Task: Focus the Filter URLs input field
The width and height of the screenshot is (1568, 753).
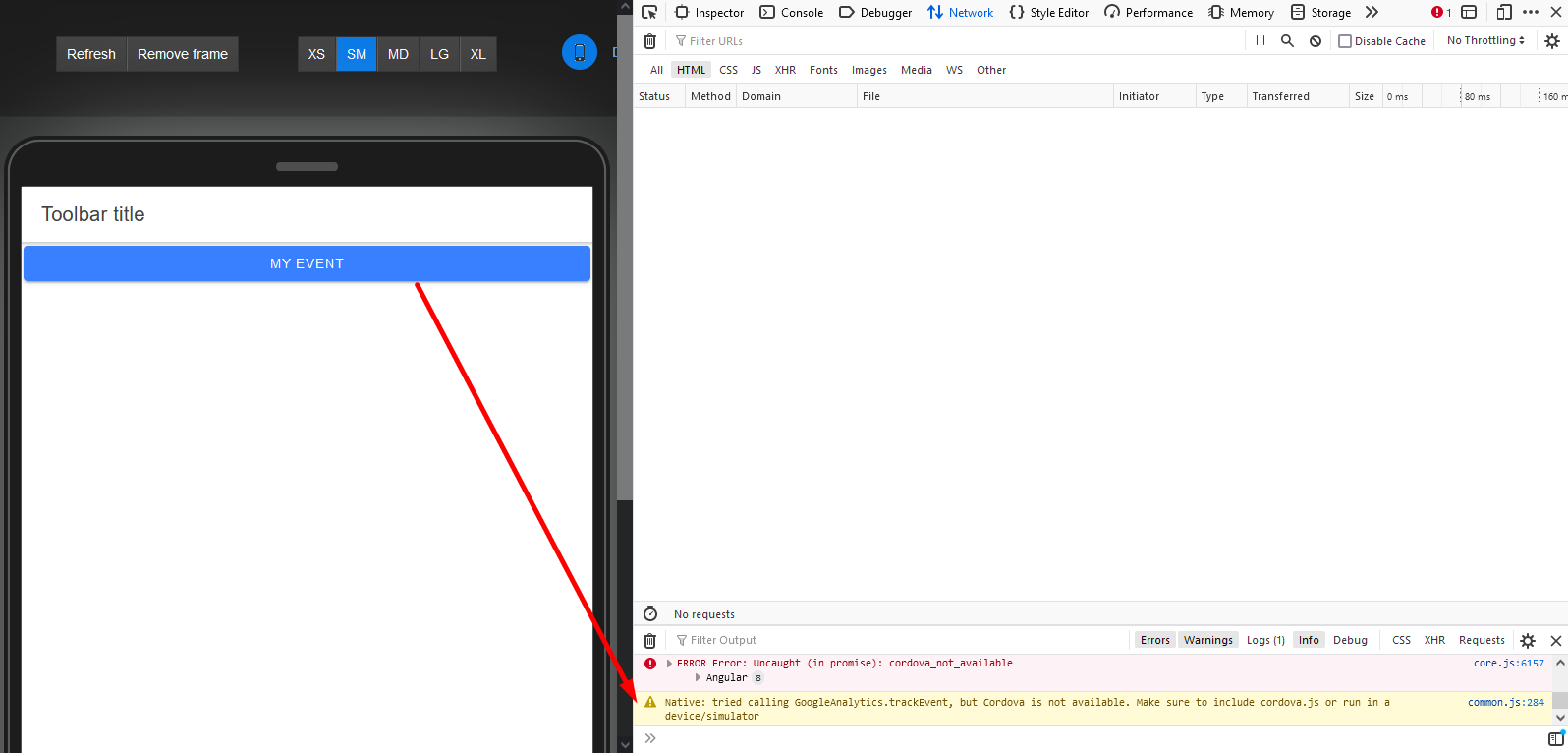Action: [x=958, y=40]
